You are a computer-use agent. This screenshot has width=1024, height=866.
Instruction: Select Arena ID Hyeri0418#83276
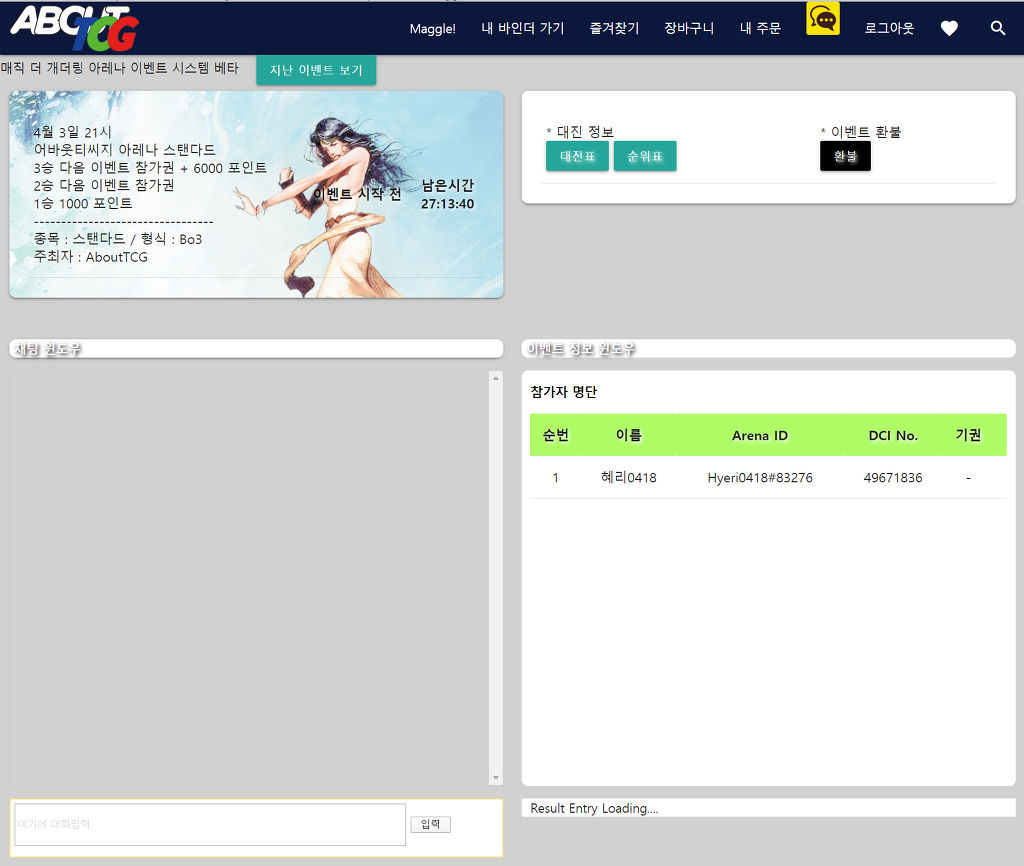[x=760, y=477]
